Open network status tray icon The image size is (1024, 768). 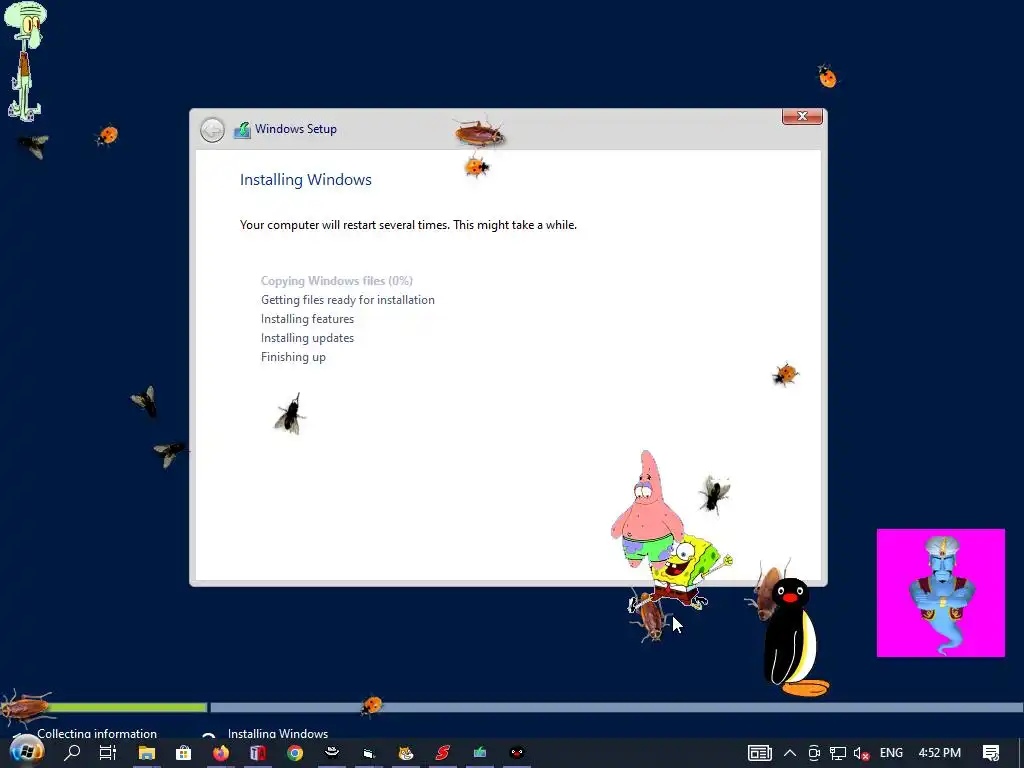[x=838, y=753]
